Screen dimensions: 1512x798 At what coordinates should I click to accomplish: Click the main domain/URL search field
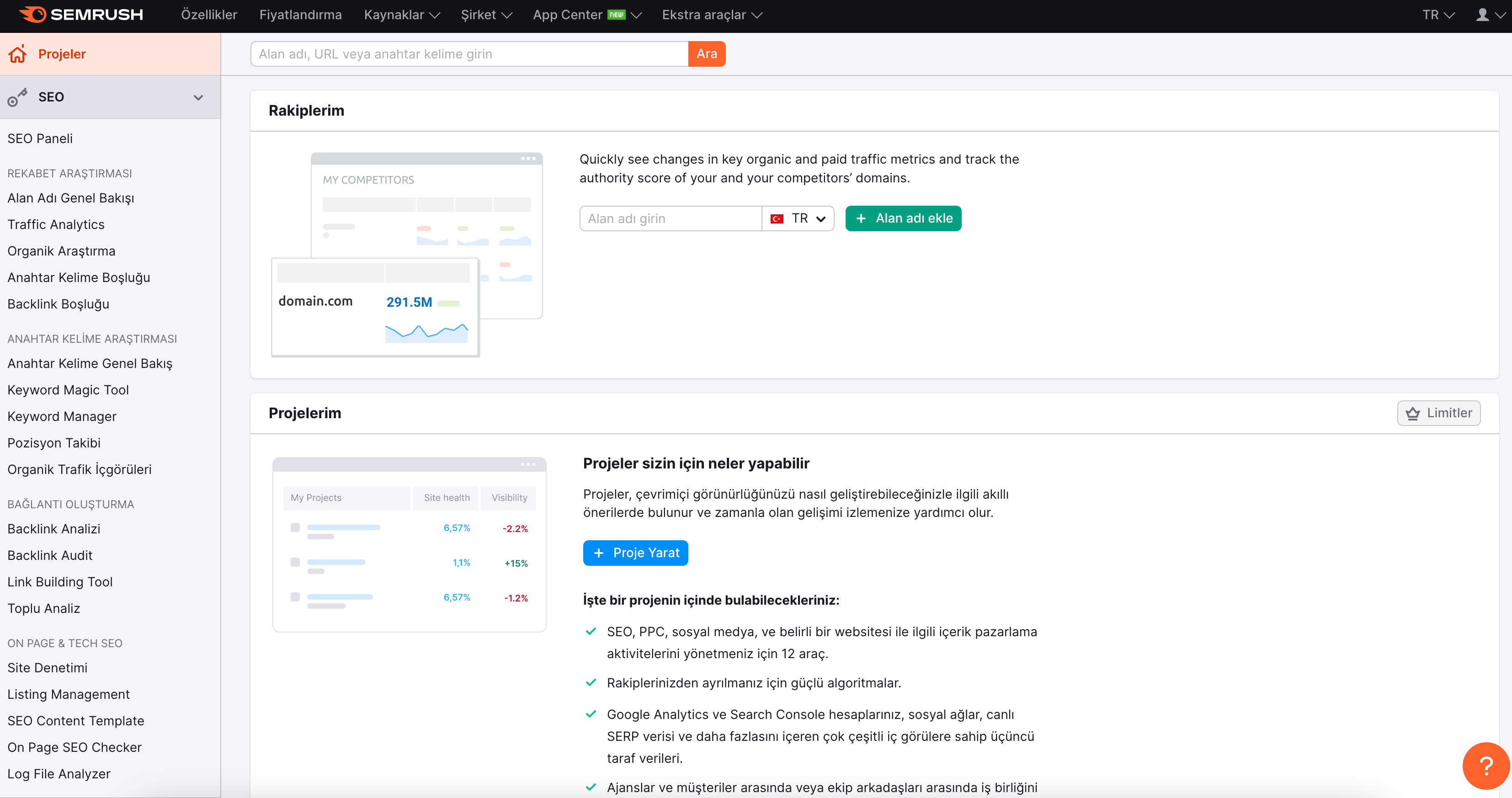coord(469,54)
